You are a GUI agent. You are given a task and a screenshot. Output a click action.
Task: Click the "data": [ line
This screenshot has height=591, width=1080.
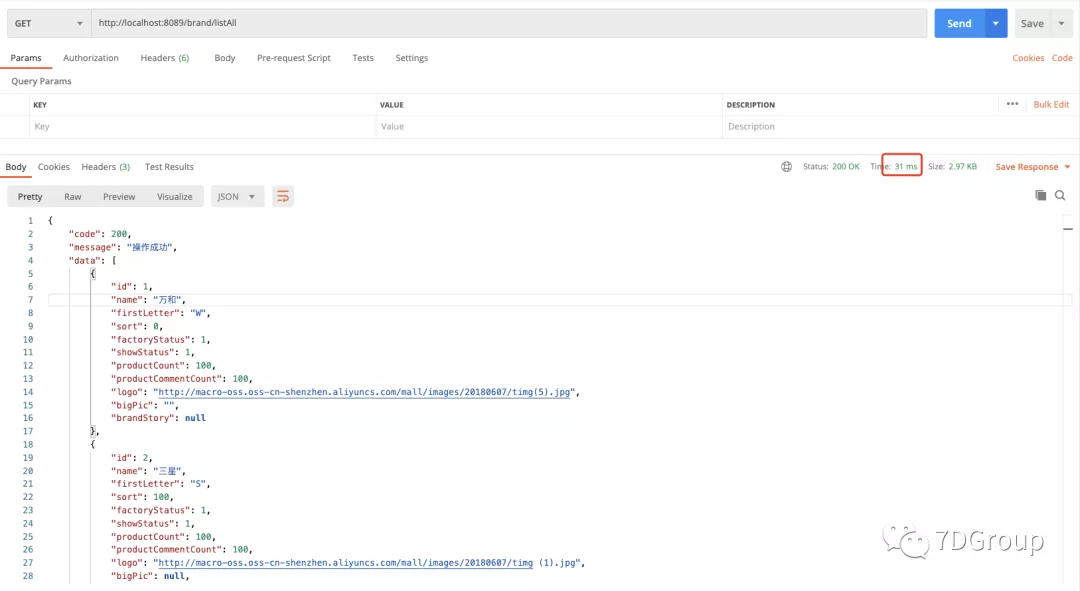click(93, 260)
